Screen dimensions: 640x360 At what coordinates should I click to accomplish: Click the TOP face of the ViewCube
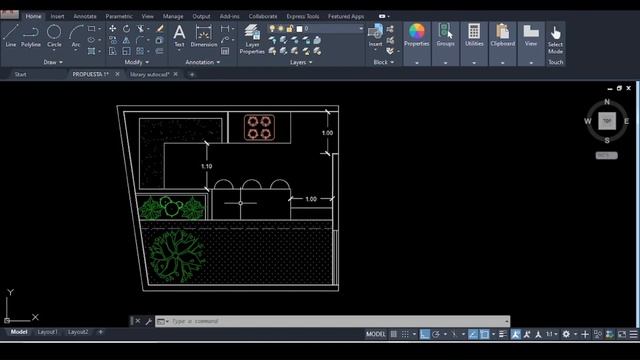[x=607, y=121]
